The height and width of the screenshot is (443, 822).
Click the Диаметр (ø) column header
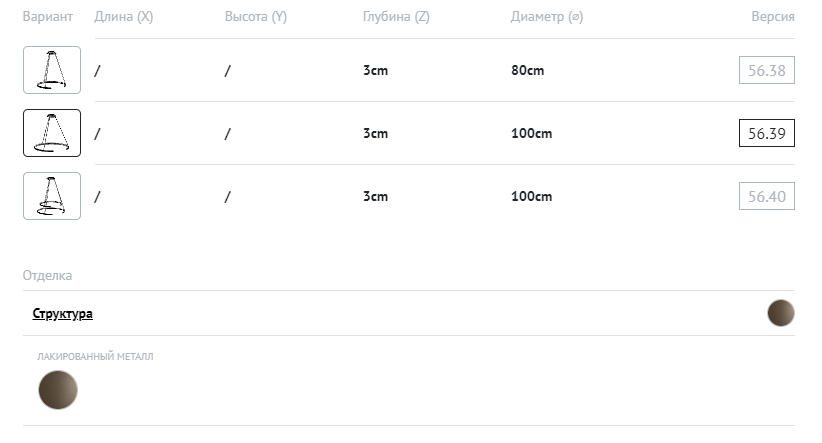pyautogui.click(x=546, y=17)
